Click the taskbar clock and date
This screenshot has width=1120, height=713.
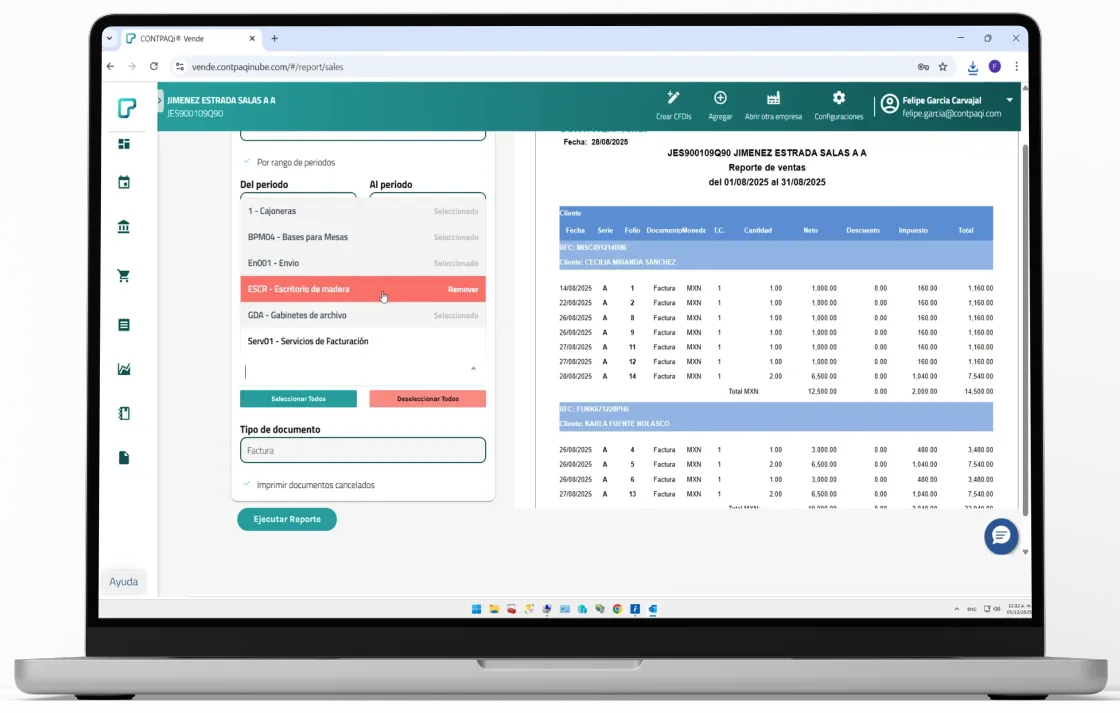point(1018,609)
